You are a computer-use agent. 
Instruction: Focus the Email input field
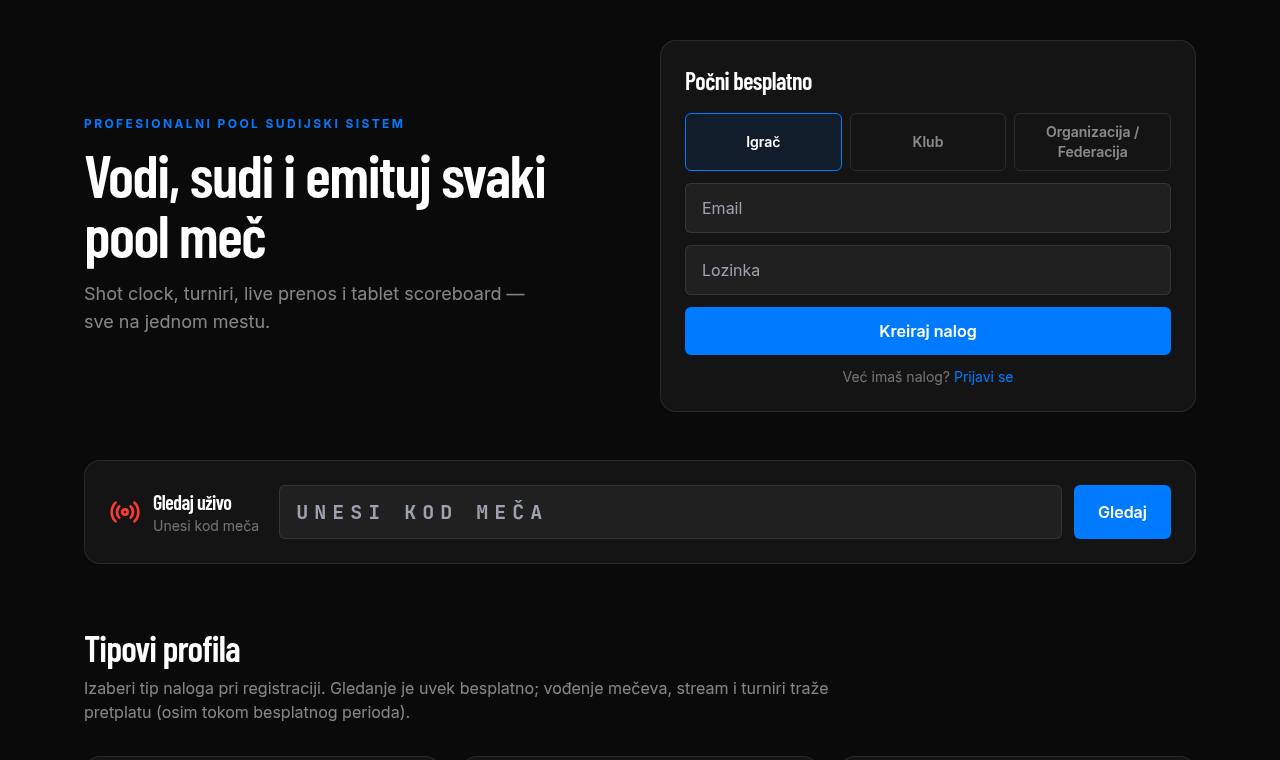pos(928,208)
